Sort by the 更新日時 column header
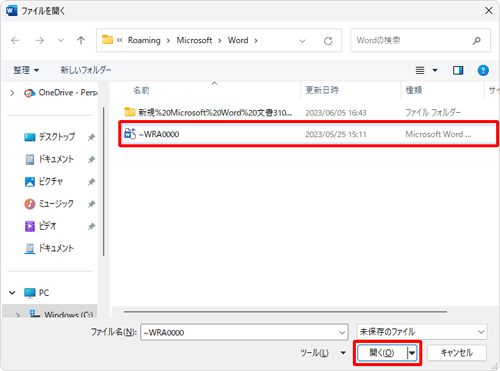This screenshot has width=500, height=371. click(x=322, y=90)
